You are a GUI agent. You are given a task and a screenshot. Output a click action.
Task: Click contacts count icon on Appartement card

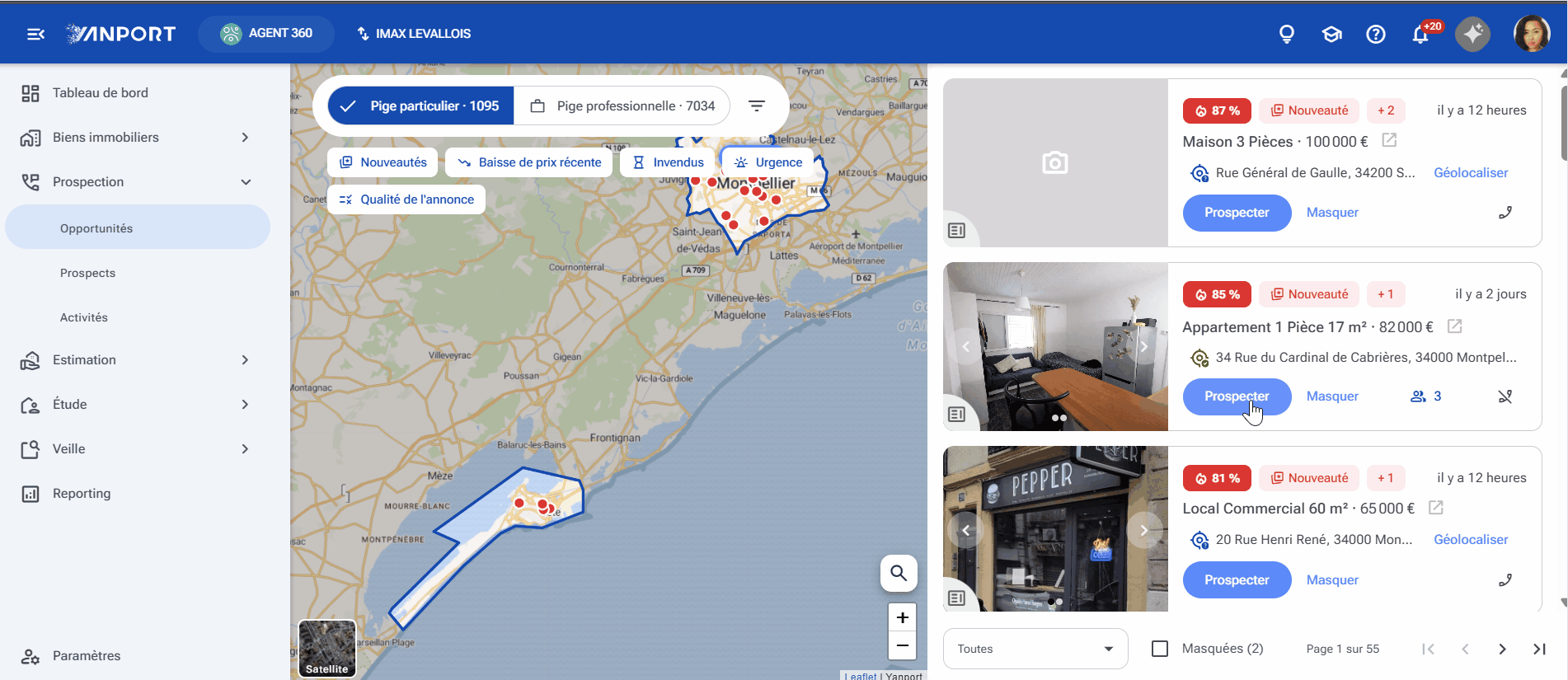tap(1425, 396)
